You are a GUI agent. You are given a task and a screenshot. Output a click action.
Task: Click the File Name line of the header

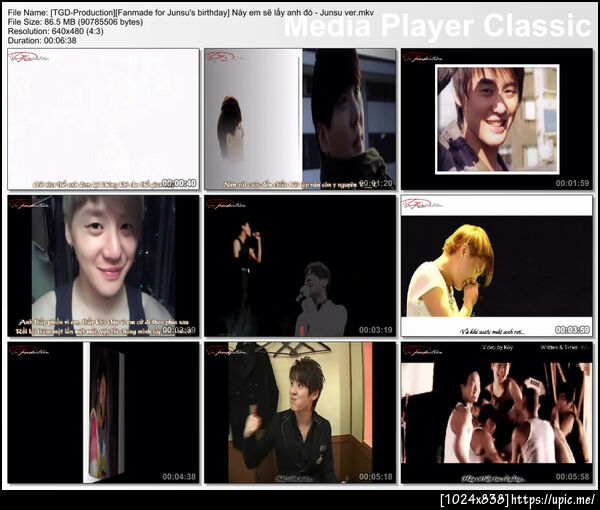(x=191, y=13)
